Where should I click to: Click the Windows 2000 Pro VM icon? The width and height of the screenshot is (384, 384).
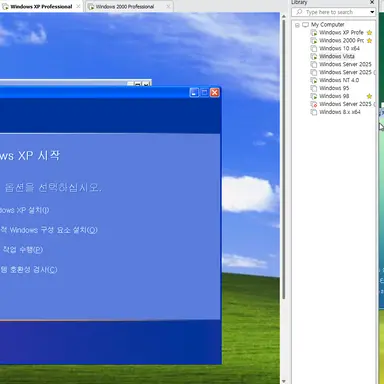coord(314,41)
